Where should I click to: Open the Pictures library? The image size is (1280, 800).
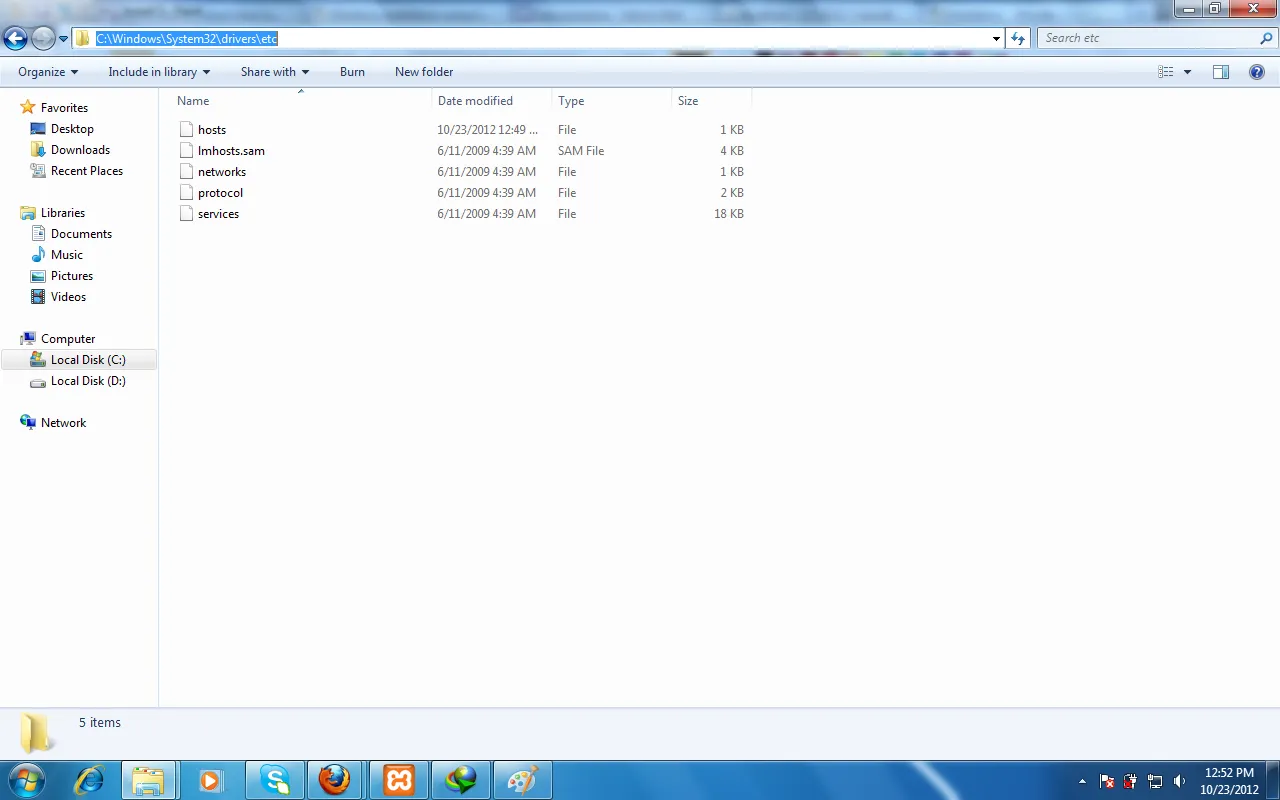click(72, 276)
